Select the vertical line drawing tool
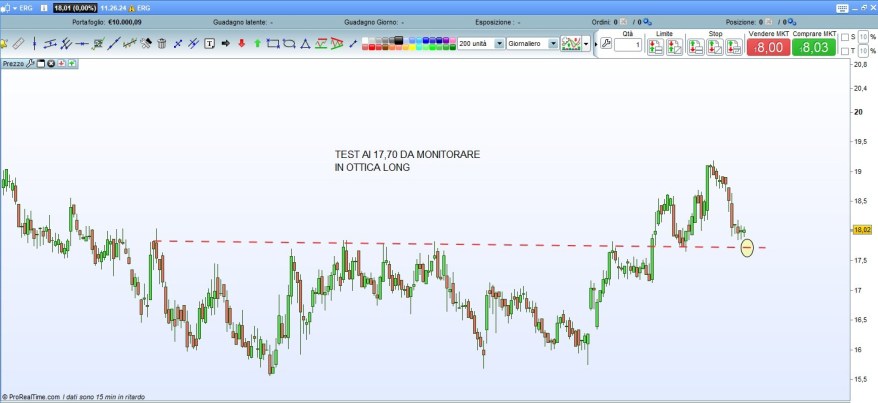878x403 pixels. coord(35,44)
